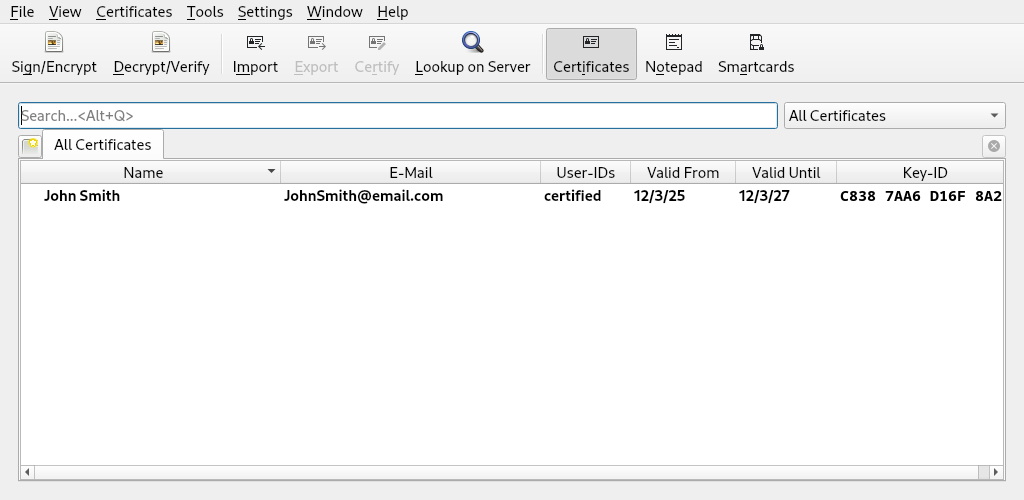Open the Window menu
The width and height of the screenshot is (1024, 500).
coord(334,12)
